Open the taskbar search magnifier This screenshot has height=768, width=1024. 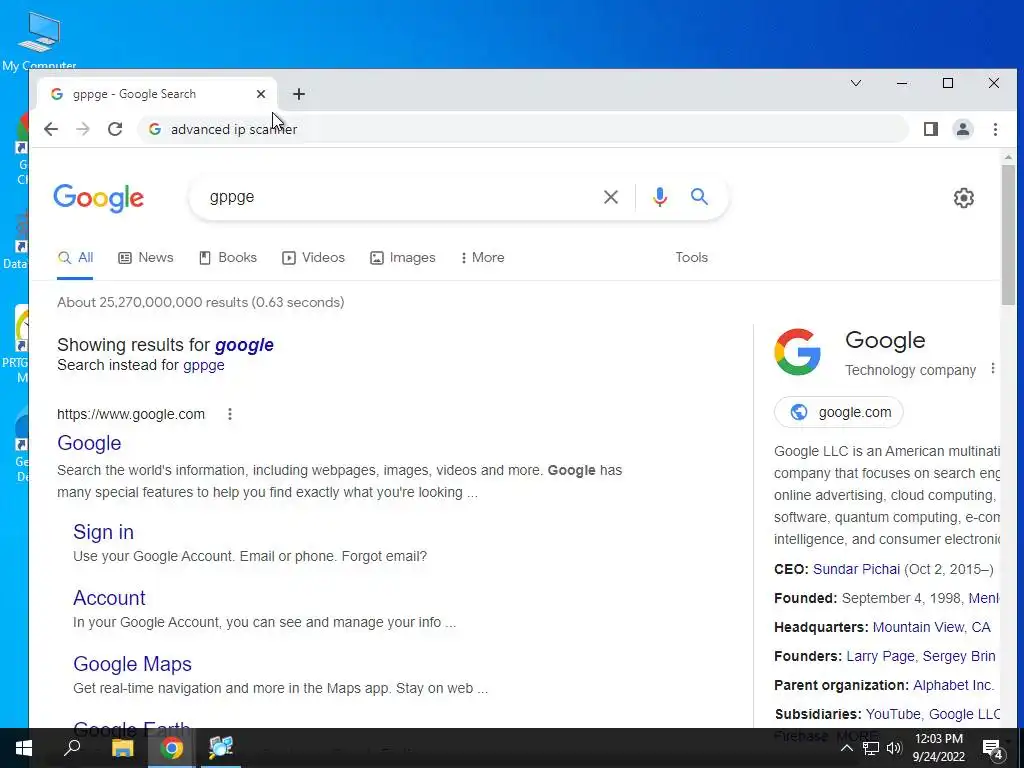[72, 748]
